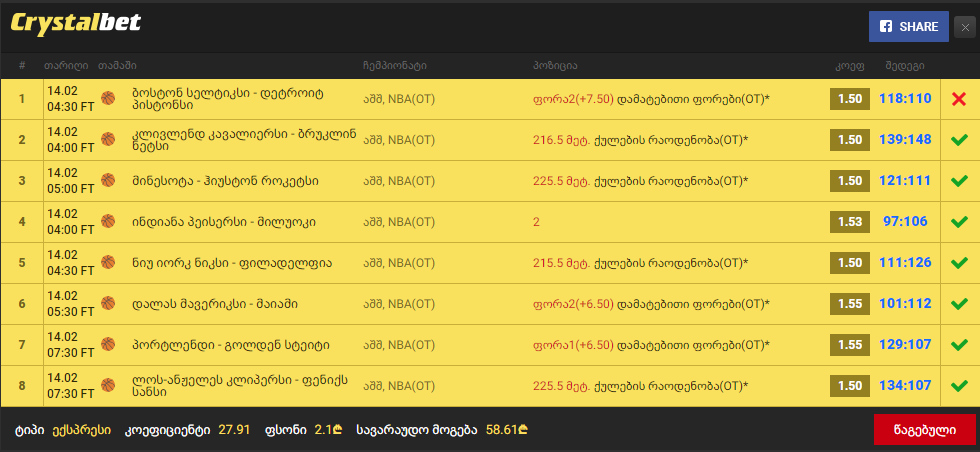
Task: Close the bet slip dialog
Action: [x=965, y=27]
